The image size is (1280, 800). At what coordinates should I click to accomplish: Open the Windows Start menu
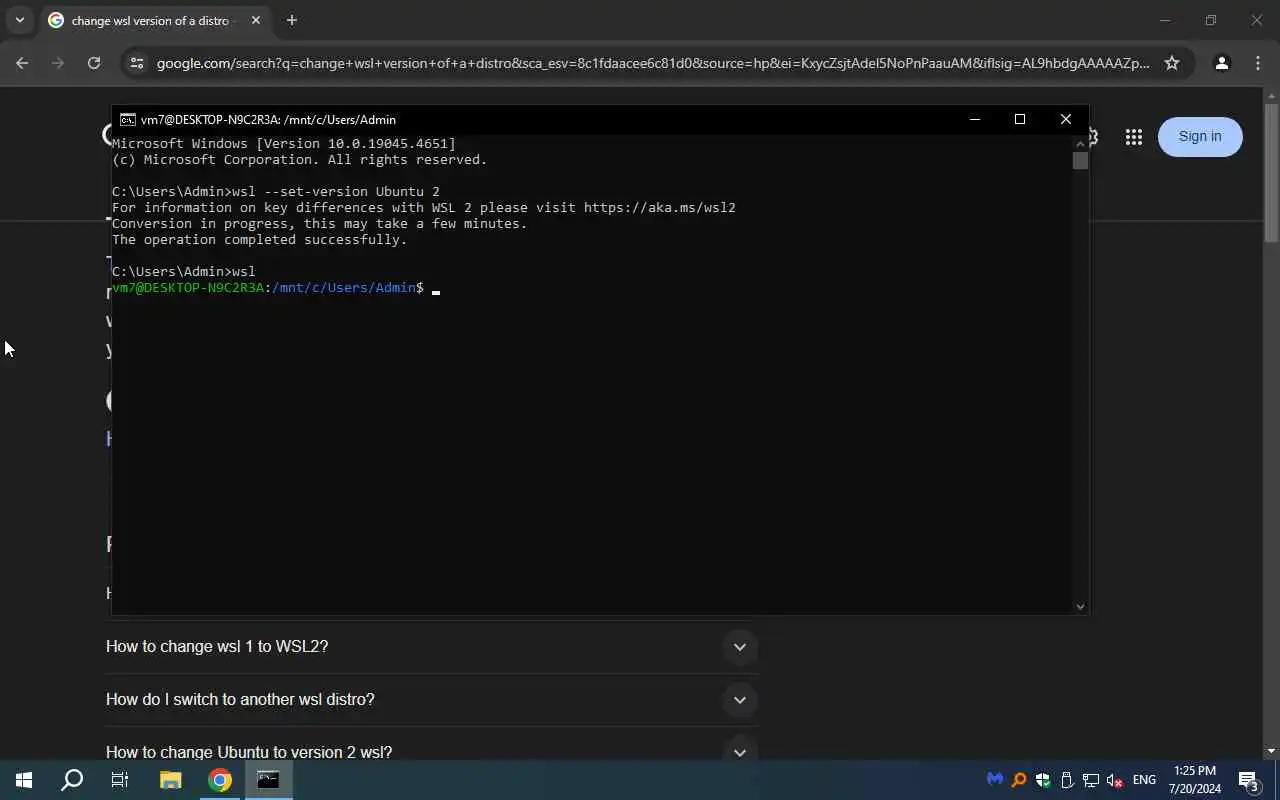pyautogui.click(x=24, y=780)
